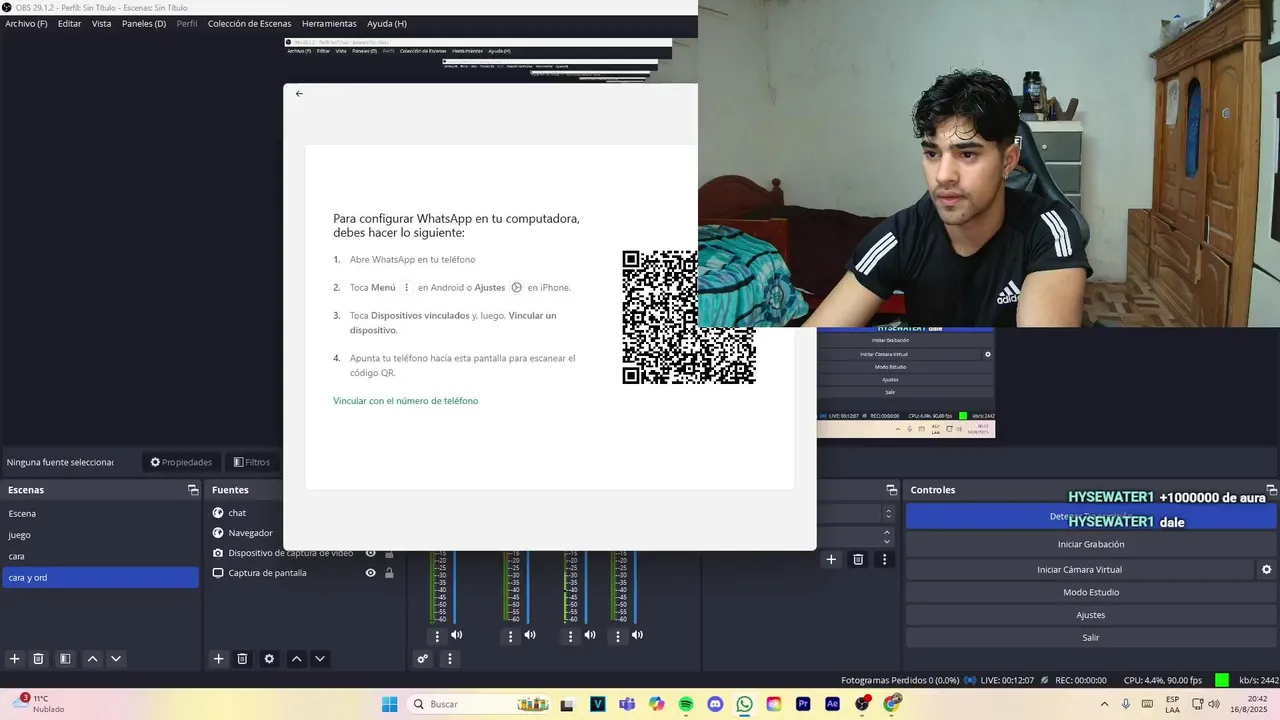Open the Ayuda (H) menu

(x=387, y=23)
